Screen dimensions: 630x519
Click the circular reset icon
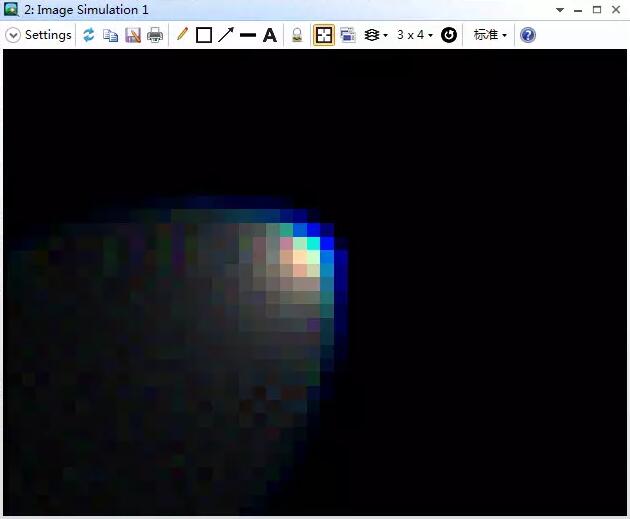(449, 35)
